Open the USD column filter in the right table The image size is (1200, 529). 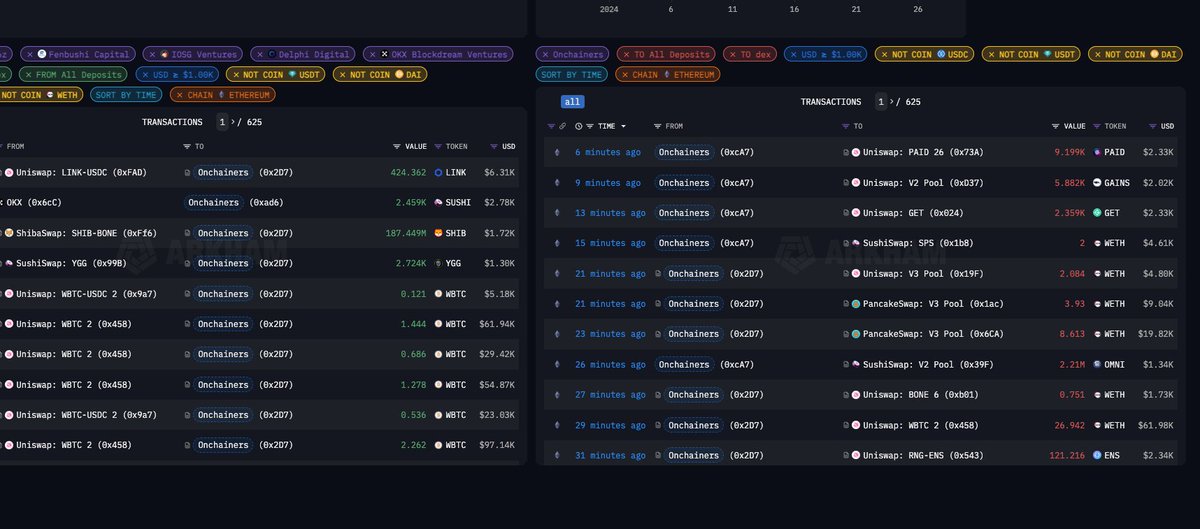1153,126
